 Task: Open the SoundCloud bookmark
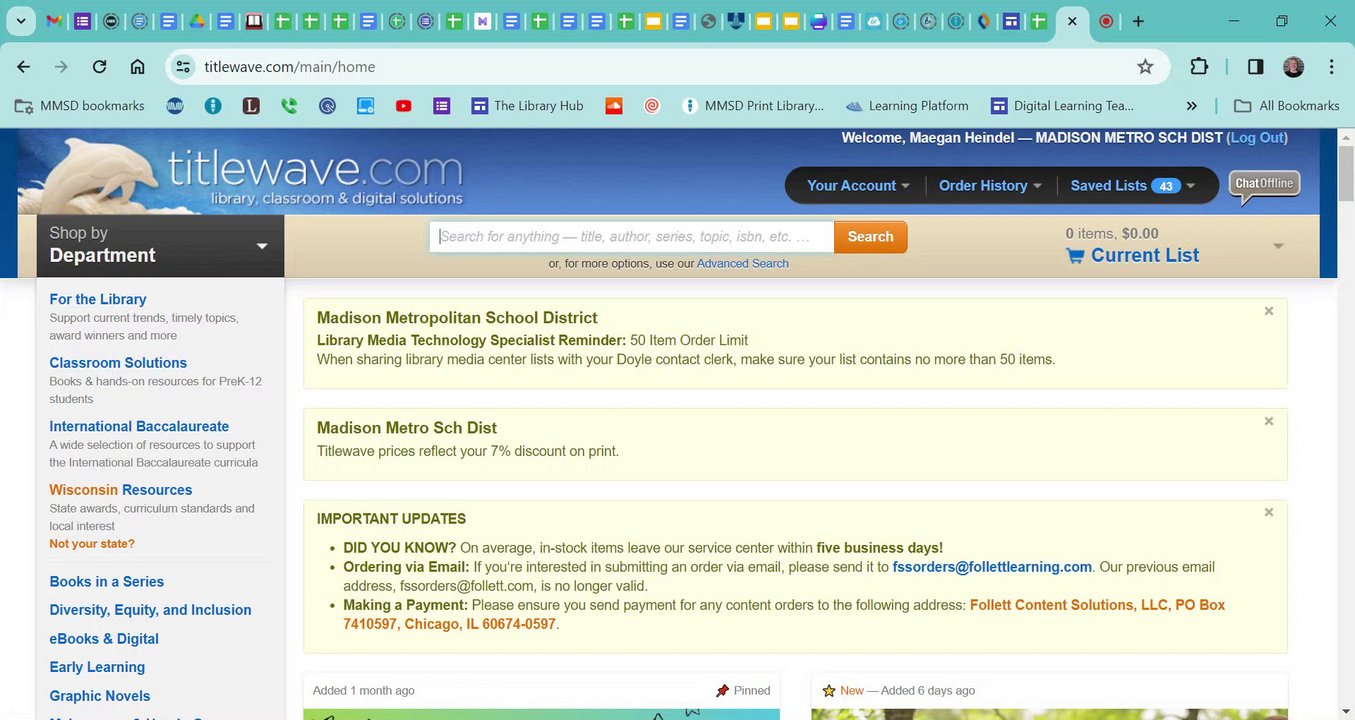tap(614, 106)
